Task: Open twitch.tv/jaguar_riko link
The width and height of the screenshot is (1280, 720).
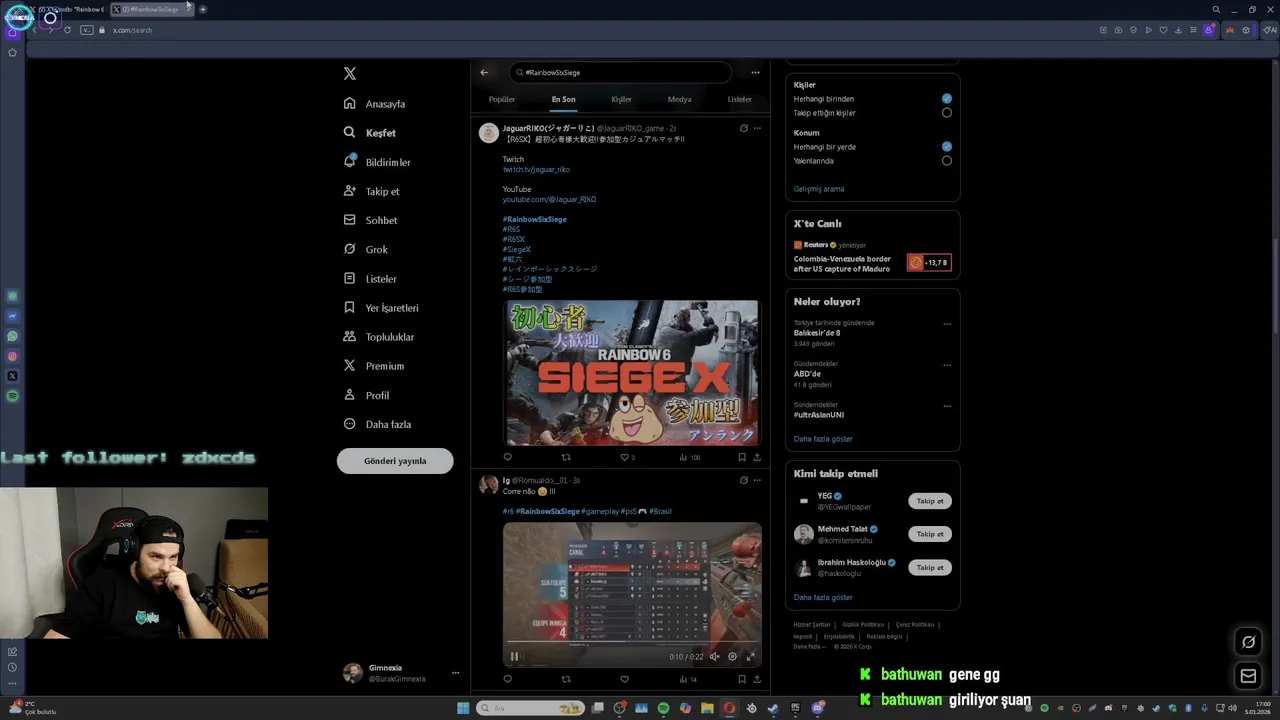Action: click(x=536, y=169)
